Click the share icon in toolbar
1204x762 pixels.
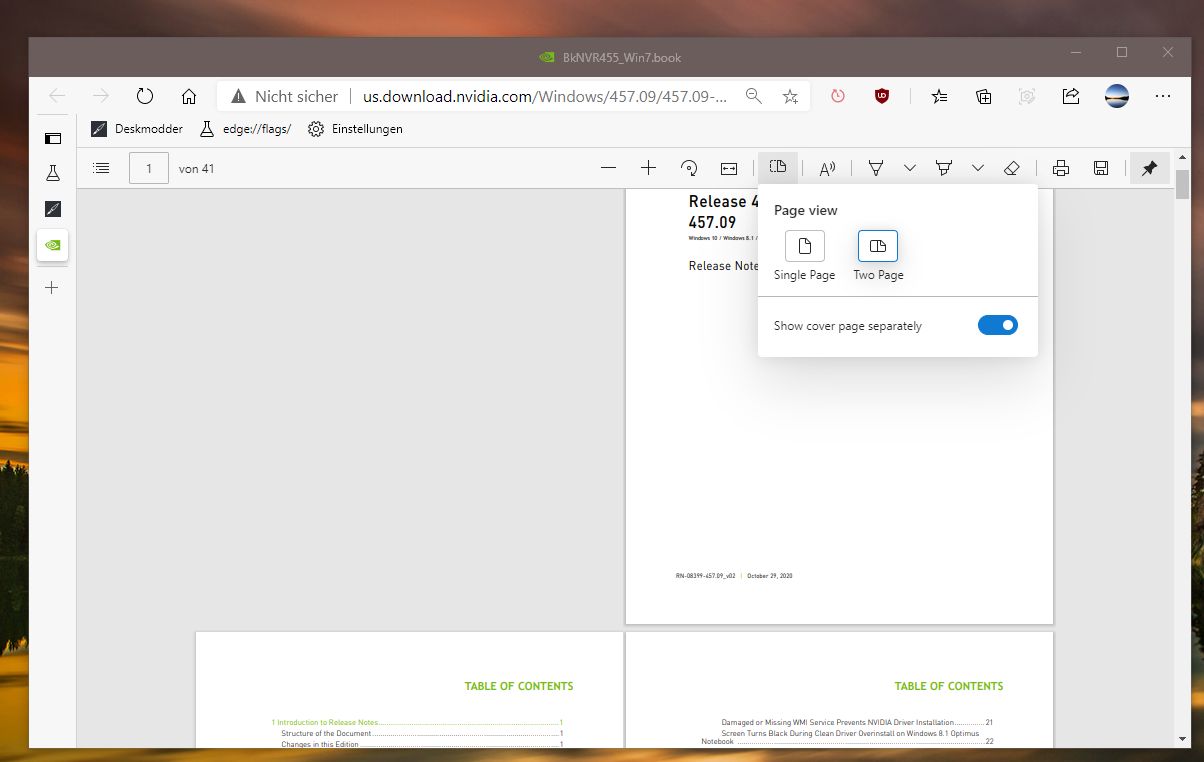[x=1071, y=96]
